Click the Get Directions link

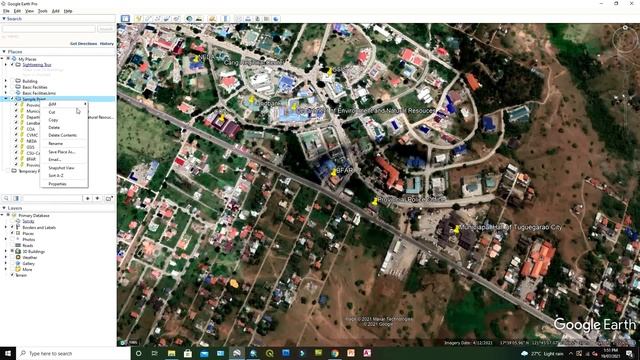(83, 44)
